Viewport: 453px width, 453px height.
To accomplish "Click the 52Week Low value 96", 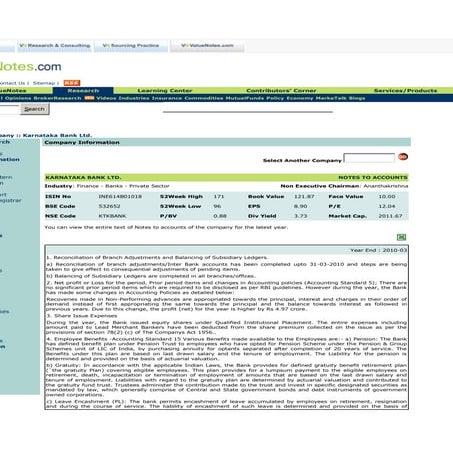I will click(217, 206).
